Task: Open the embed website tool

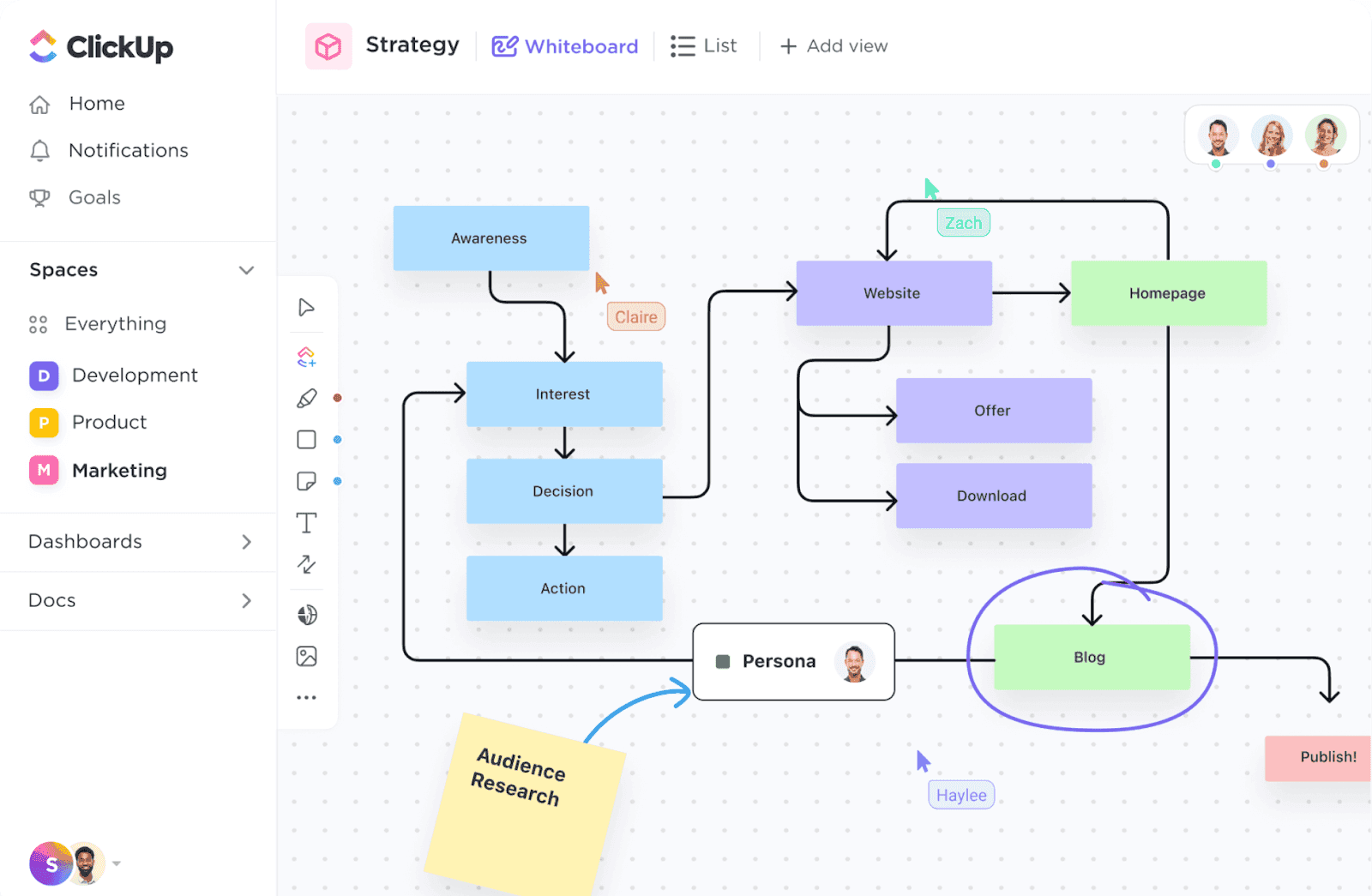Action: 306,614
